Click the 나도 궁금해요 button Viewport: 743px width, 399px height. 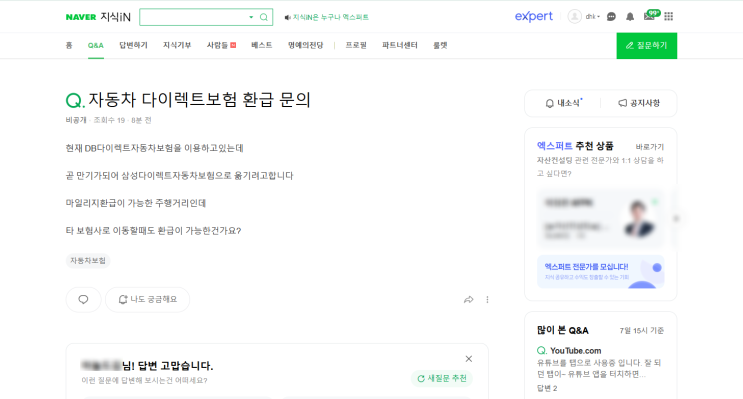[x=147, y=299]
